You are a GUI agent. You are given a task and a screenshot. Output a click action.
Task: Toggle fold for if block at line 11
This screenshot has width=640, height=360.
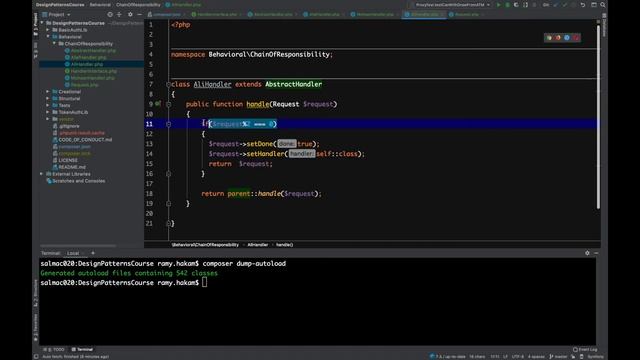pos(168,124)
